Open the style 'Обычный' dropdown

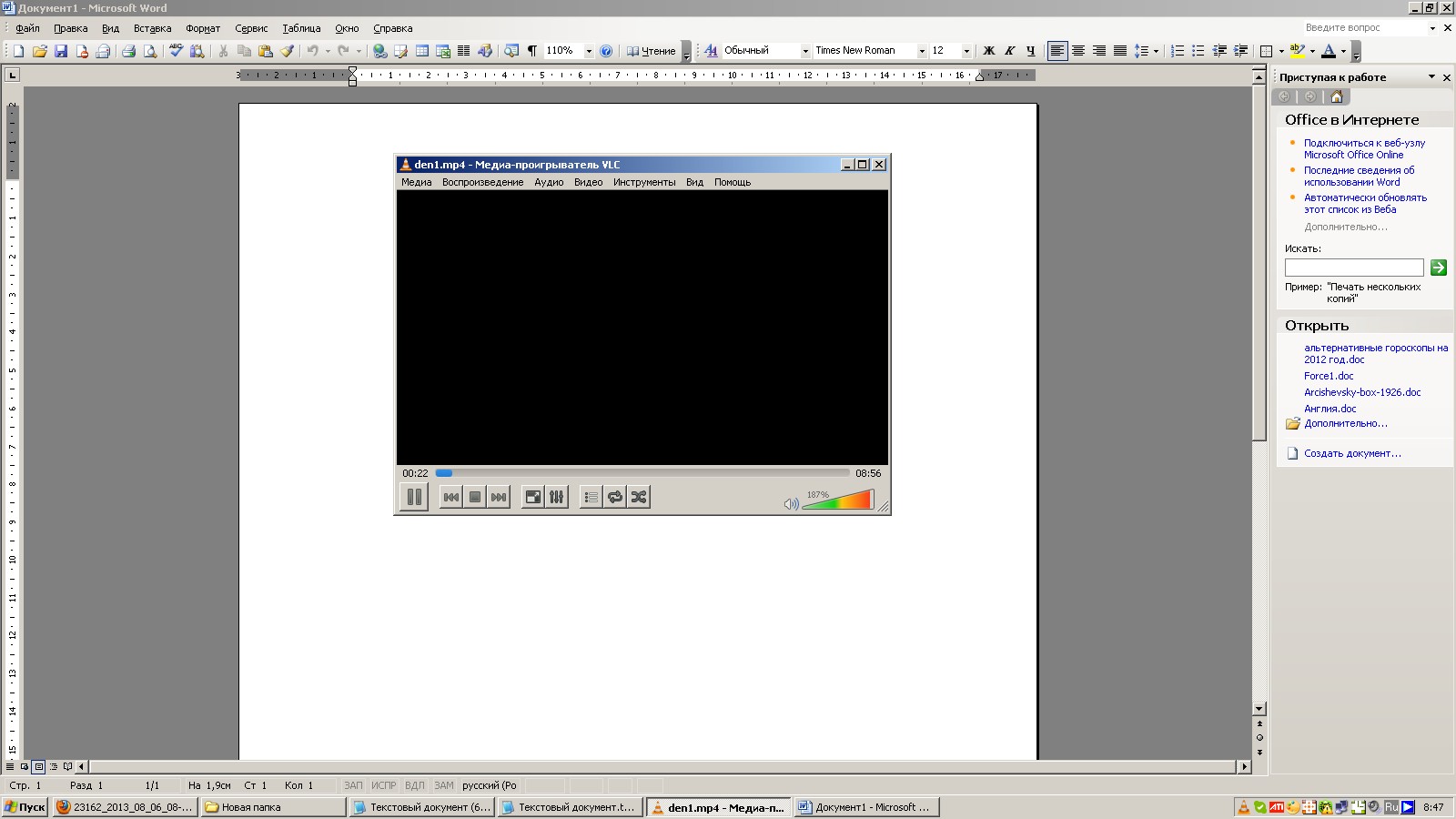pos(805,51)
